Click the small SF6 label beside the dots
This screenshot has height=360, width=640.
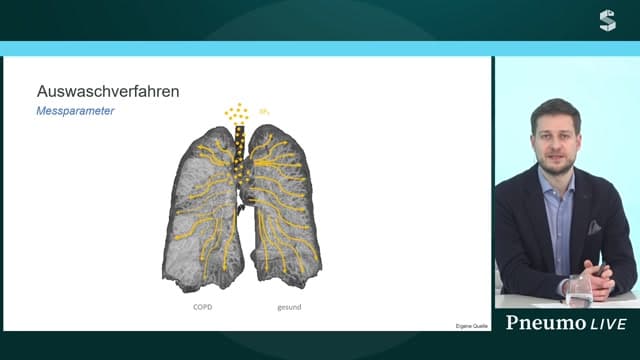(264, 111)
